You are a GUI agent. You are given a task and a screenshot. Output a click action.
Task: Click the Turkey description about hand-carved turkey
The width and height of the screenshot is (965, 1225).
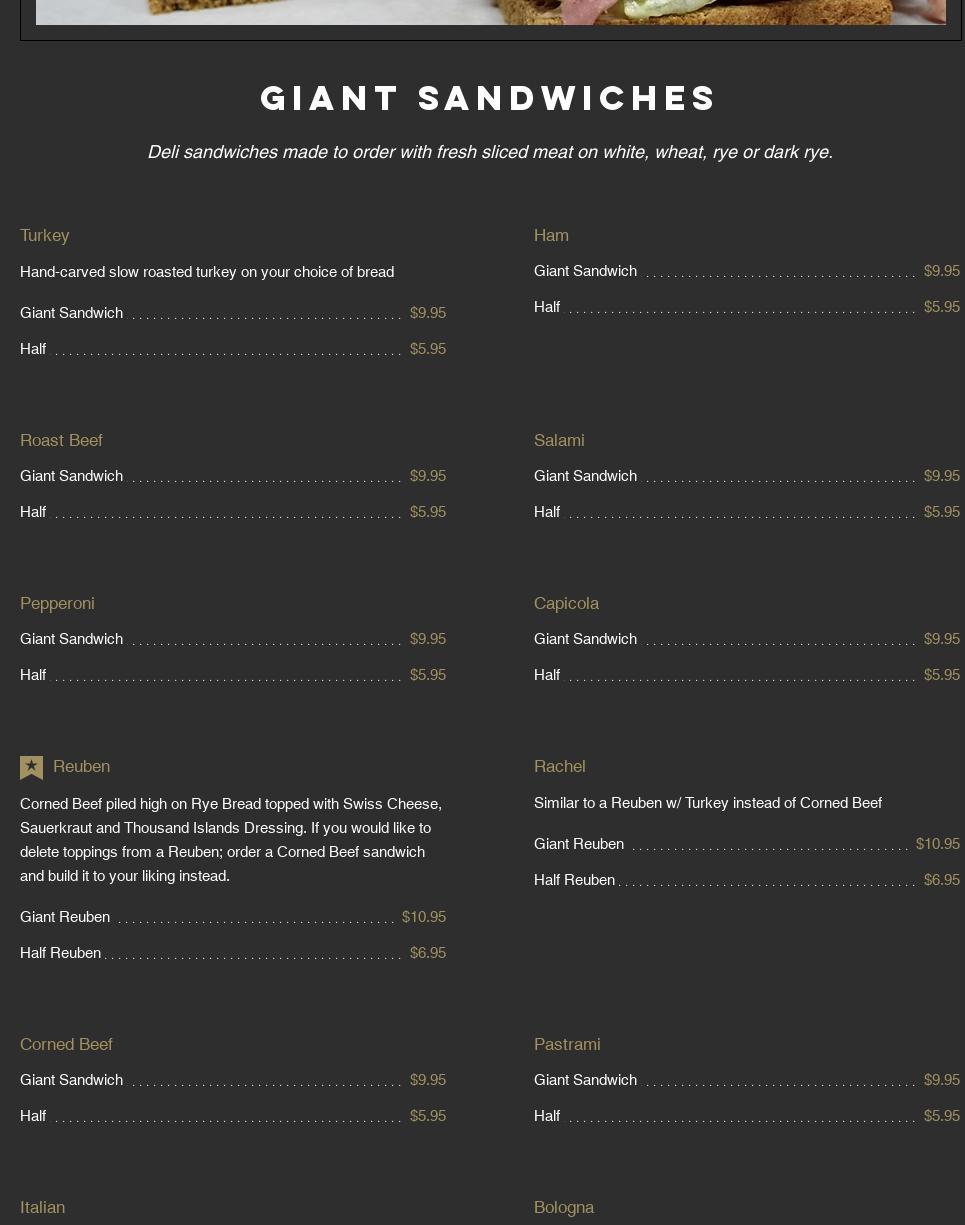(207, 272)
